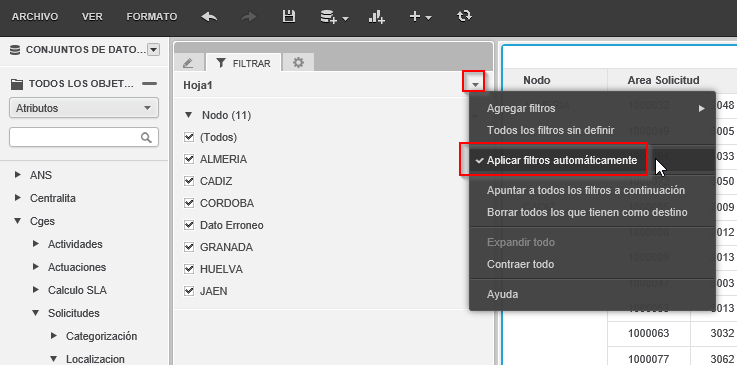Open the ARCHIVO menu
The width and height of the screenshot is (737, 365).
[x=35, y=17]
